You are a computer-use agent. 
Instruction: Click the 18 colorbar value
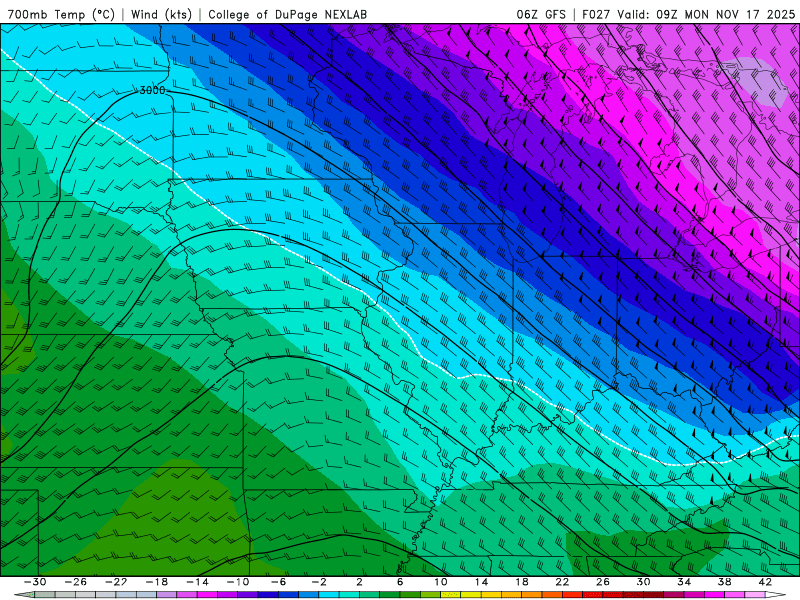[x=521, y=582]
